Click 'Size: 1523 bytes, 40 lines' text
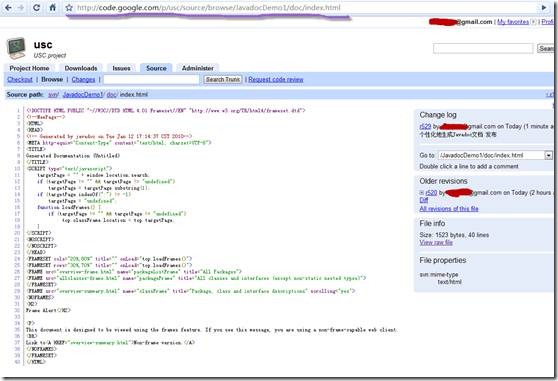Viewport: 558px width, 381px height. coord(454,235)
